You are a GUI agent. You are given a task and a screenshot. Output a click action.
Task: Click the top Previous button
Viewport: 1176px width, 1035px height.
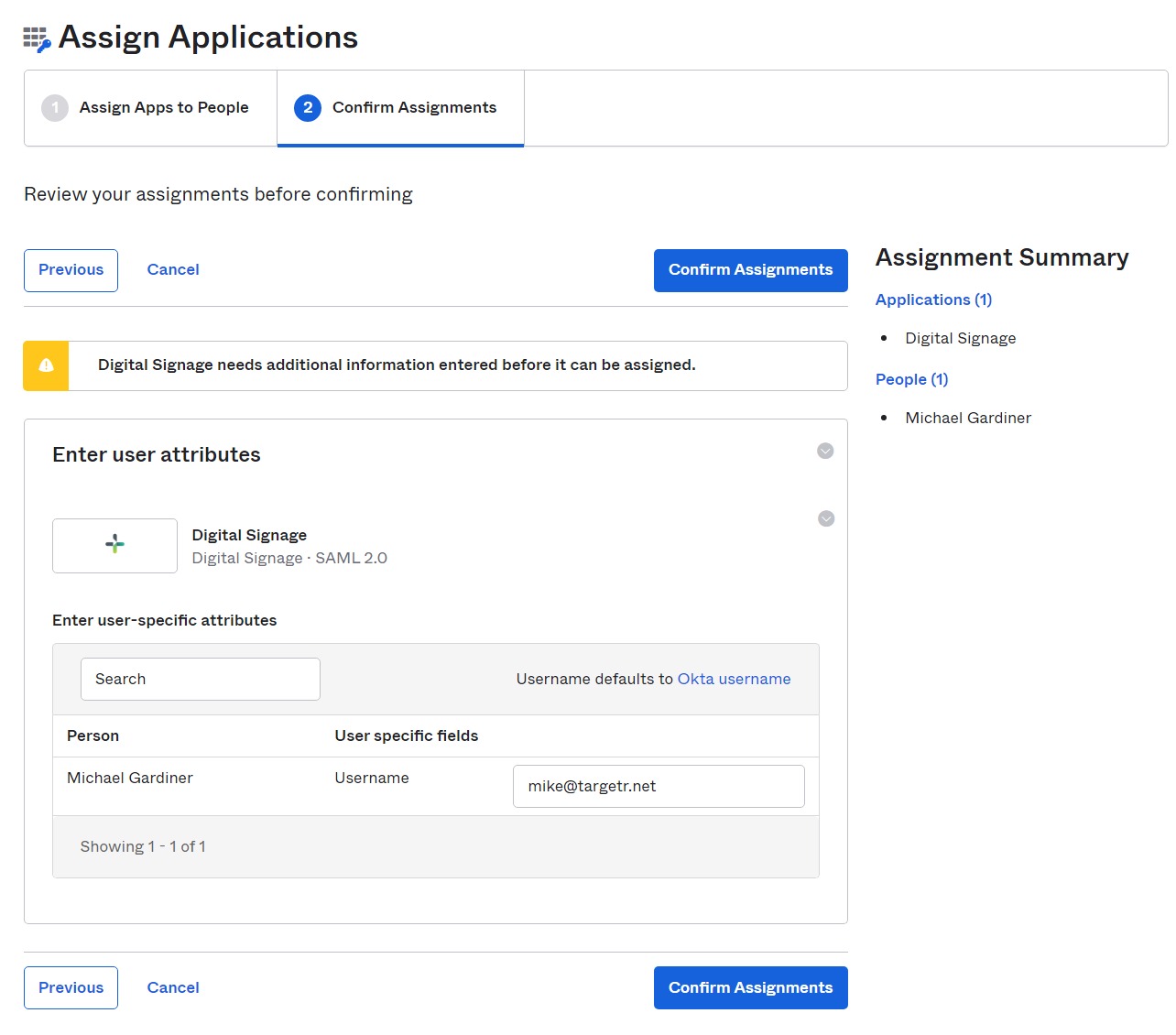click(71, 270)
